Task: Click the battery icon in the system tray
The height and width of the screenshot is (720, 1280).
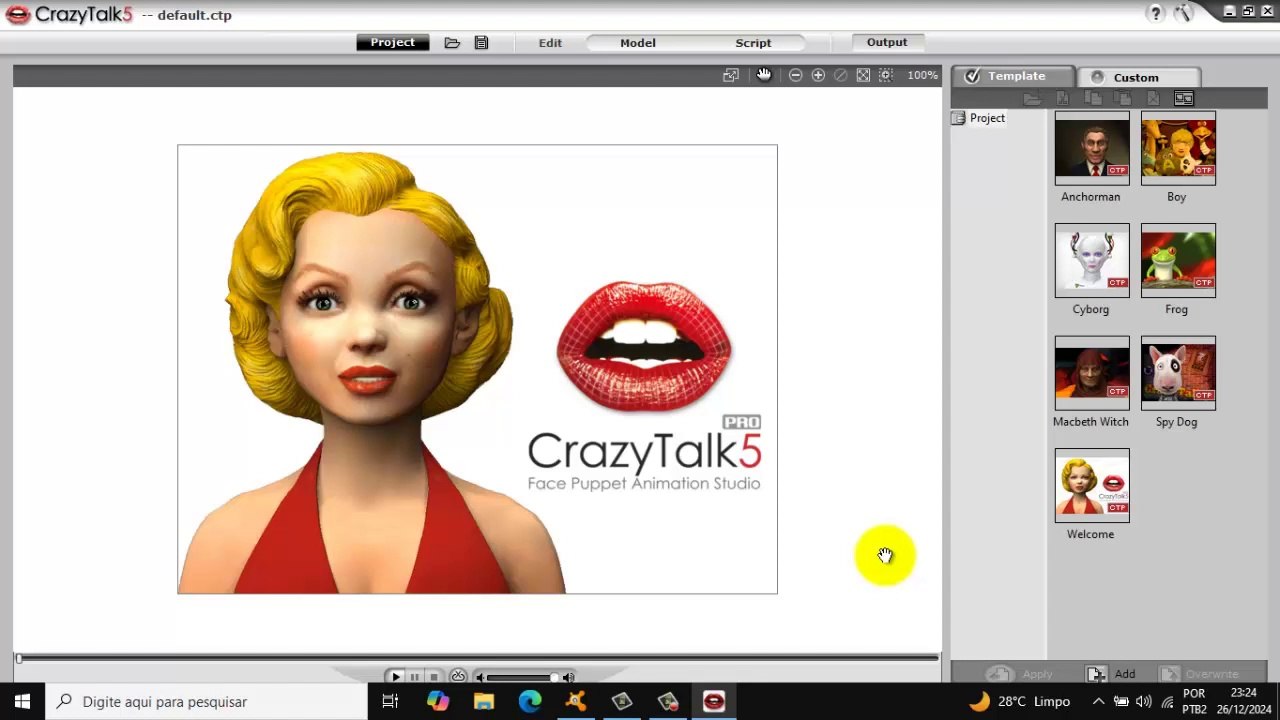Action: (1121, 701)
